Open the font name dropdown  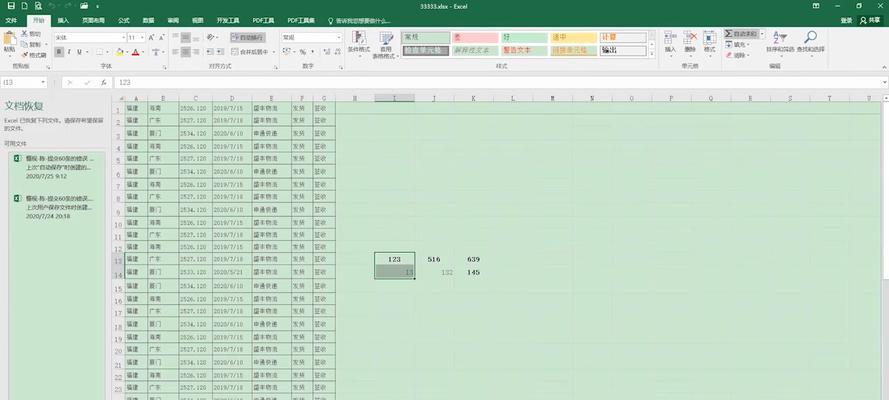tap(124, 37)
